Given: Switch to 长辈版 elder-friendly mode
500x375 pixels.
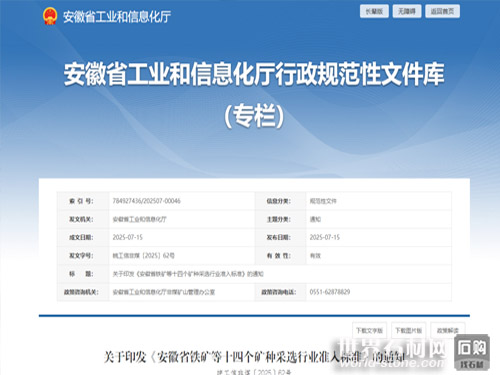Looking at the screenshot, I should pyautogui.click(x=374, y=11).
